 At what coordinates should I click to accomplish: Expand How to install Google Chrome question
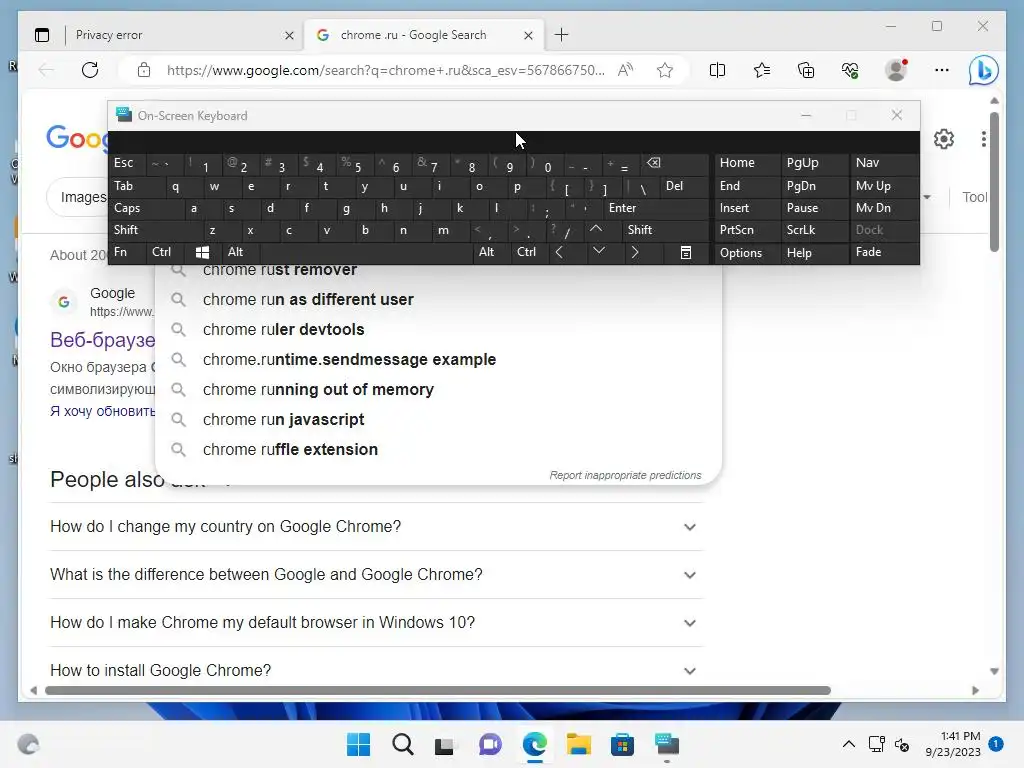pos(376,671)
